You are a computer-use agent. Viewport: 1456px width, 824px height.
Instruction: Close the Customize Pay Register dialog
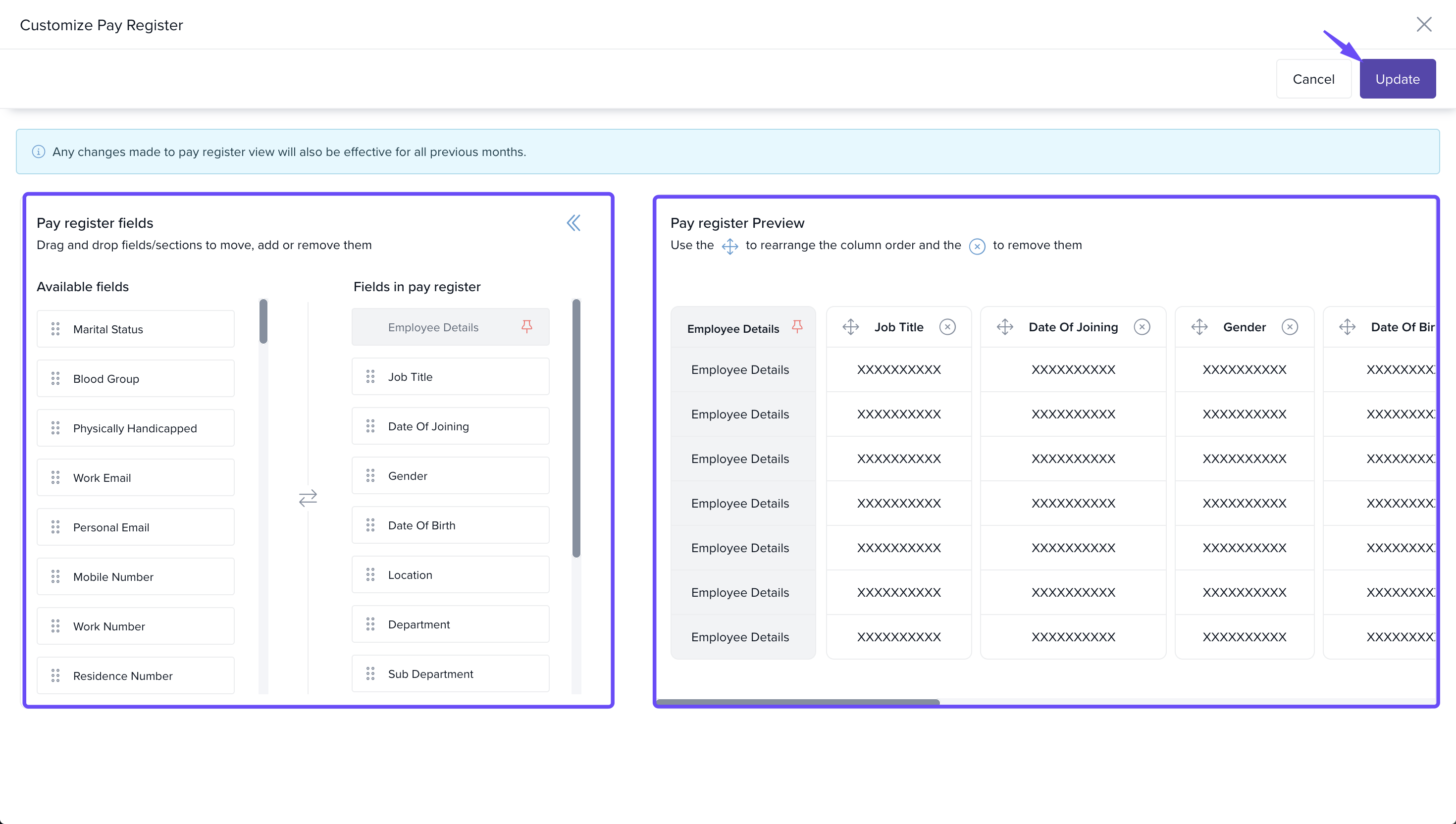(x=1423, y=24)
